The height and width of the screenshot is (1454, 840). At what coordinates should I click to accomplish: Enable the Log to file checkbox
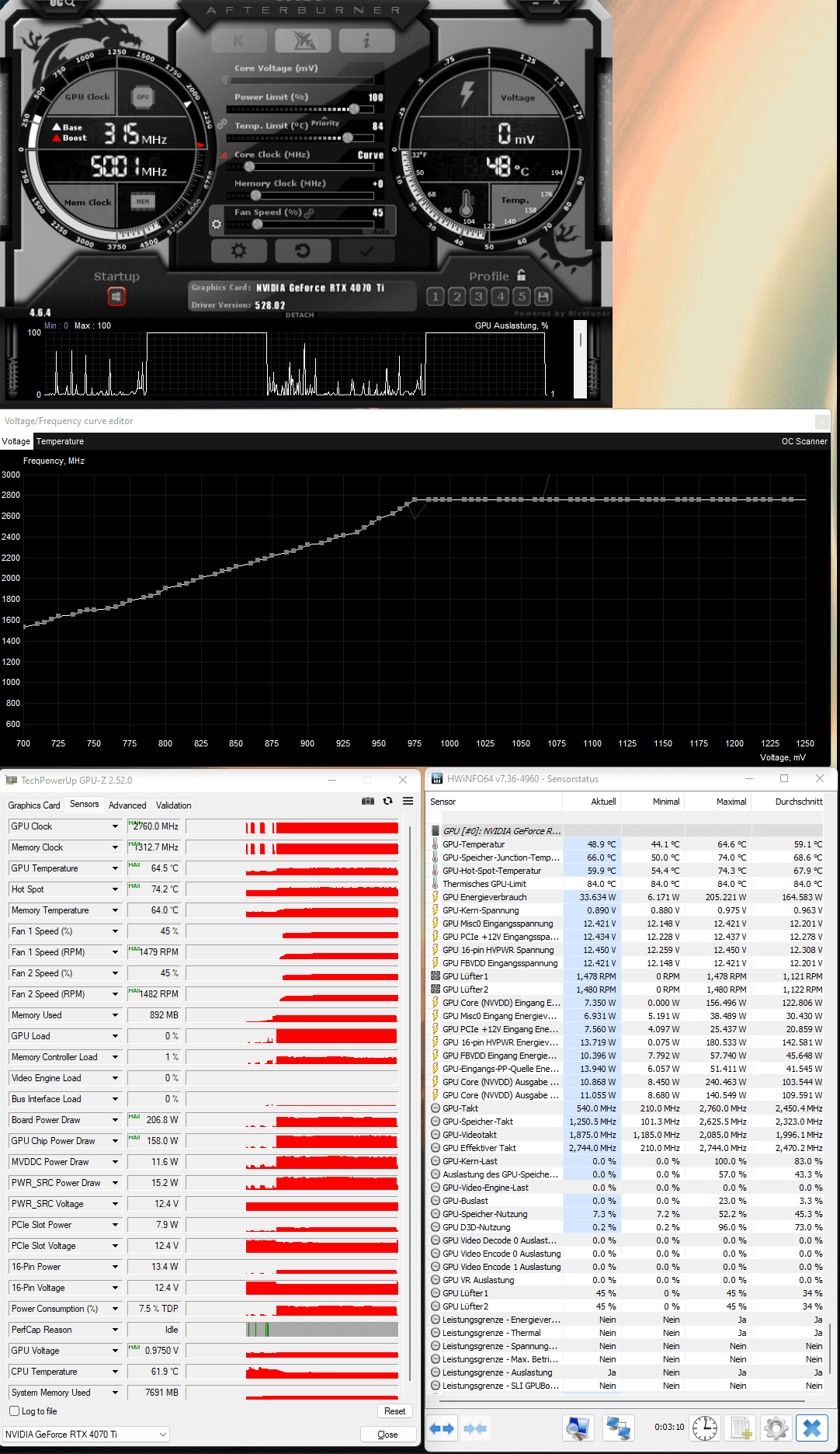(14, 1411)
